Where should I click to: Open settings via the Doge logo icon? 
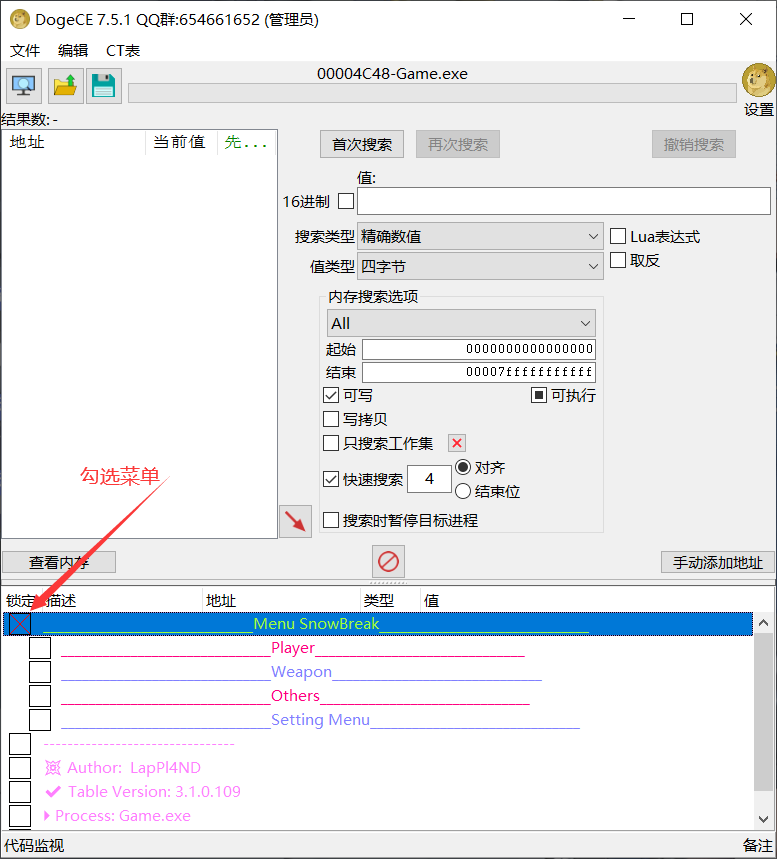[x=758, y=82]
